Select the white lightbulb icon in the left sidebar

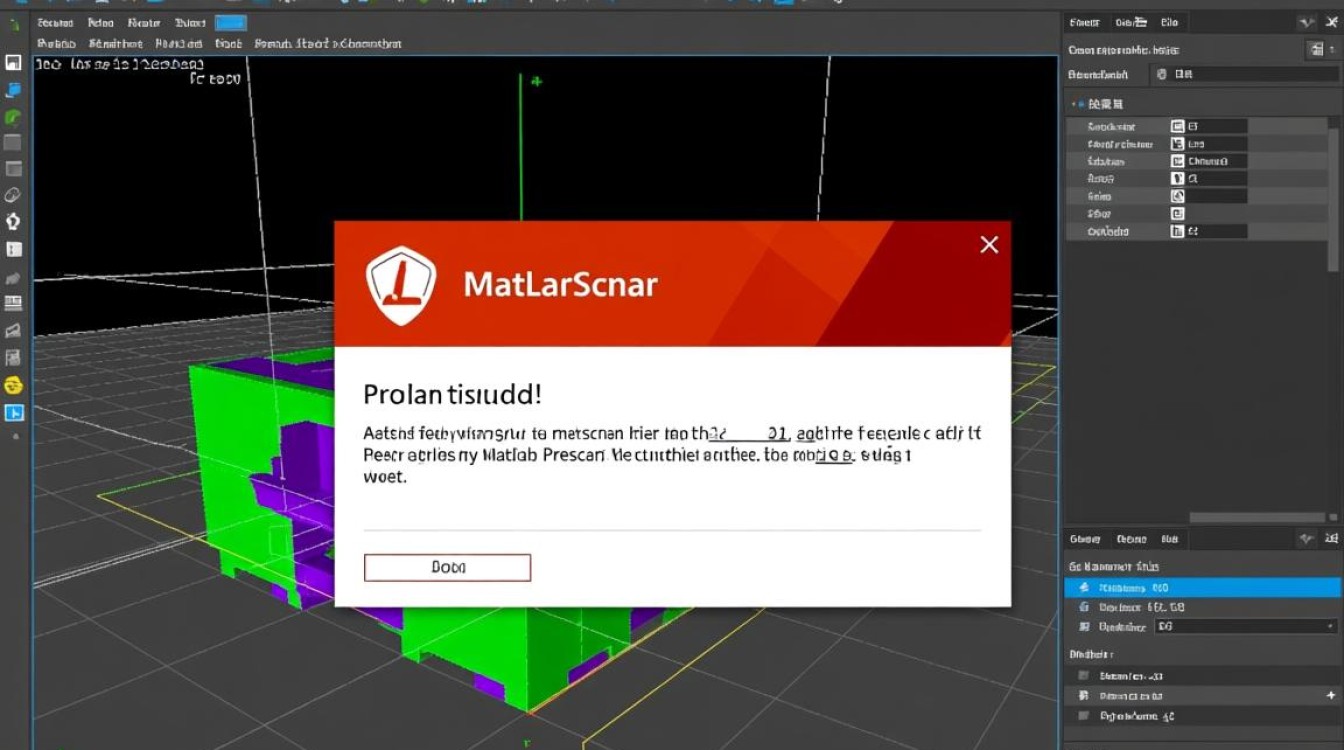[x=13, y=222]
